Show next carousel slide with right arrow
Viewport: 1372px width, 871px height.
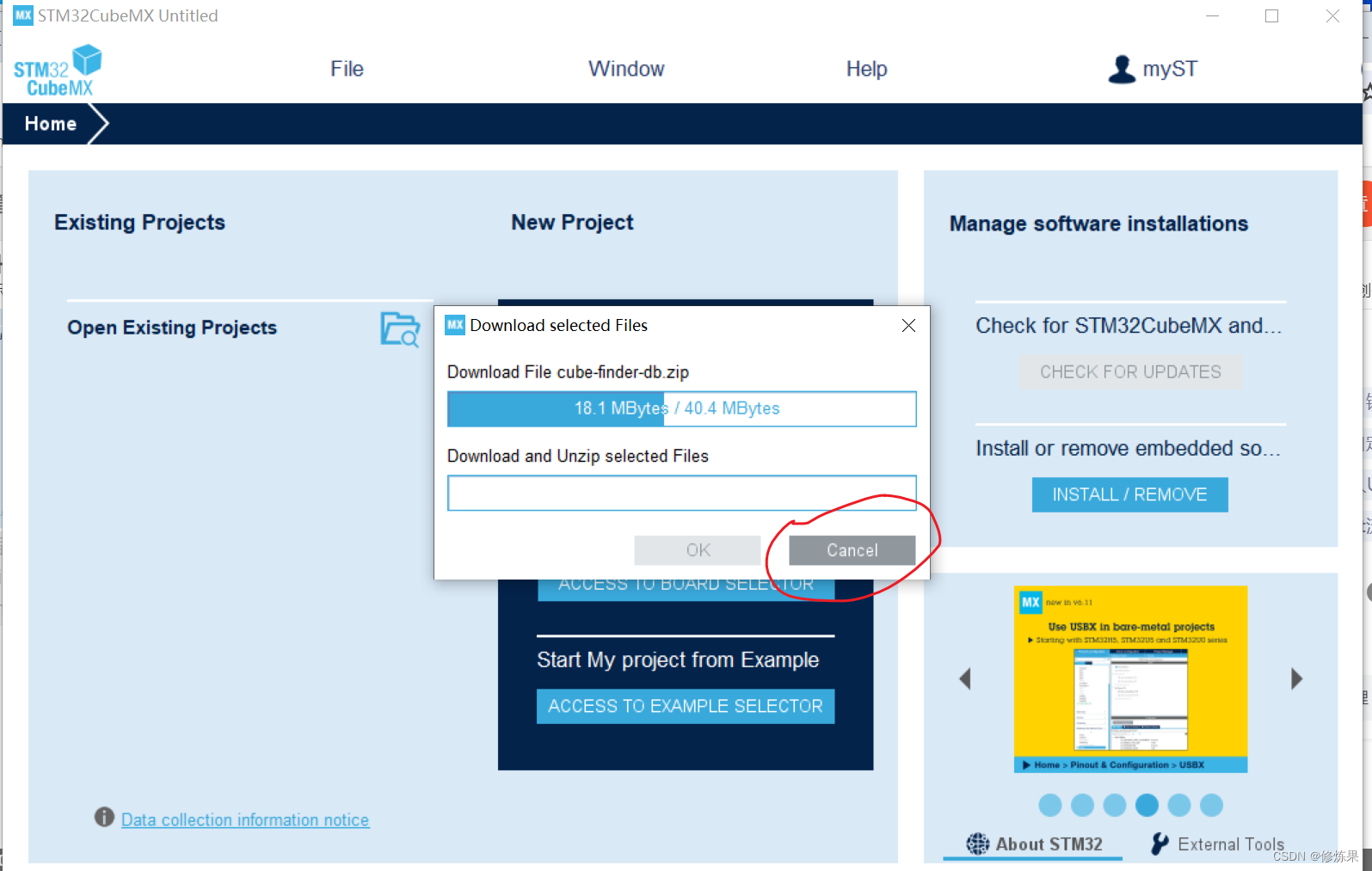(x=1297, y=679)
